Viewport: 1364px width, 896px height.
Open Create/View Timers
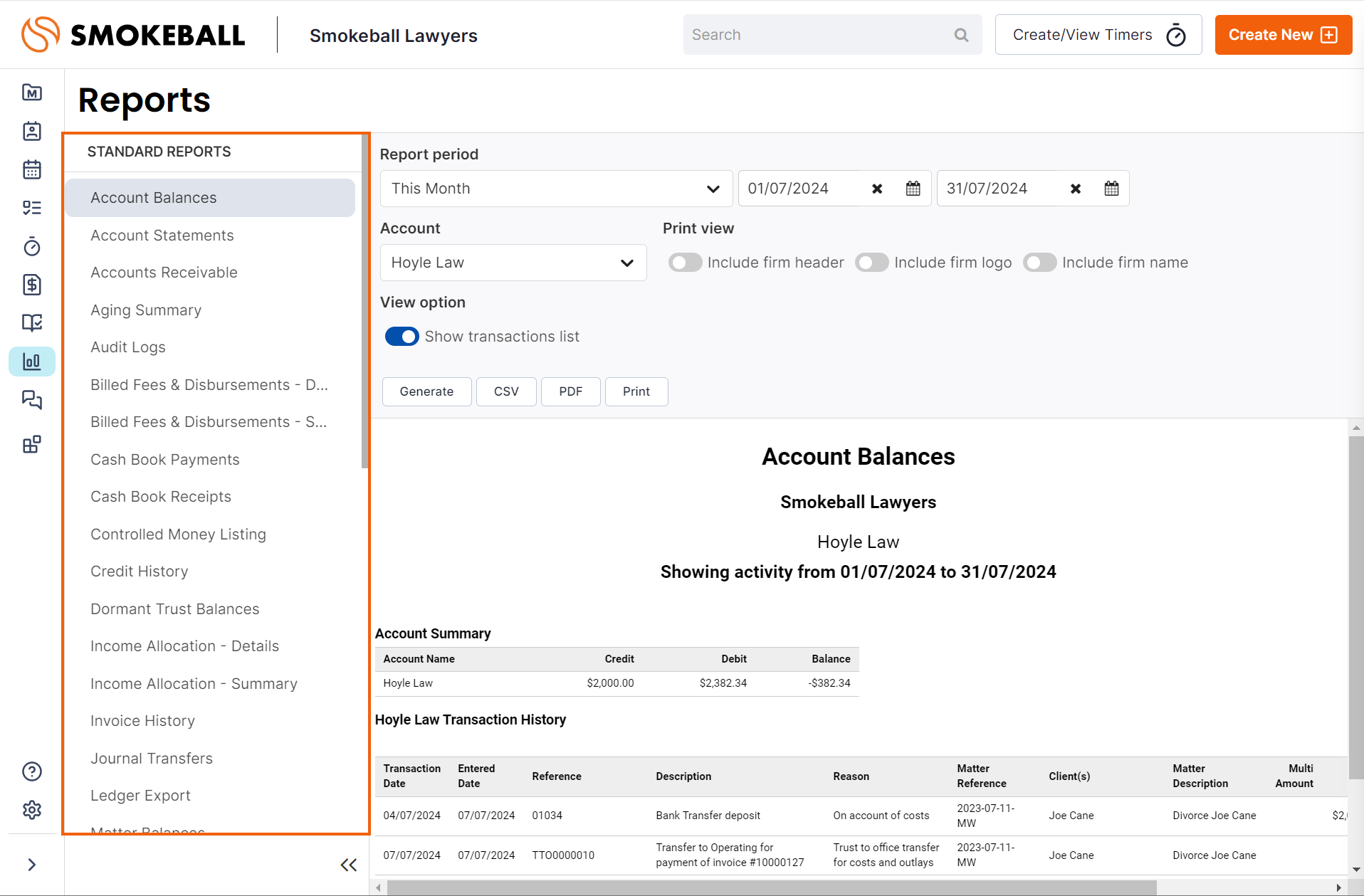pyautogui.click(x=1098, y=35)
